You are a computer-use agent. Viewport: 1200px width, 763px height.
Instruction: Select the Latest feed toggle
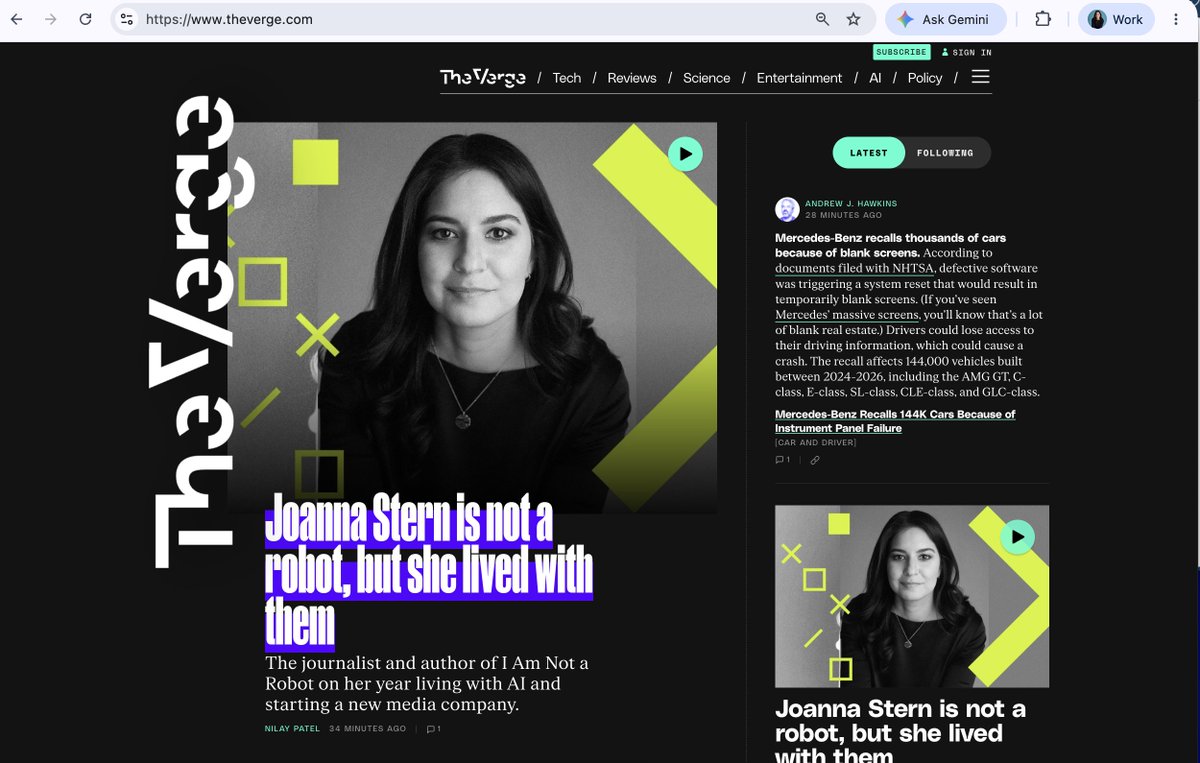[868, 153]
